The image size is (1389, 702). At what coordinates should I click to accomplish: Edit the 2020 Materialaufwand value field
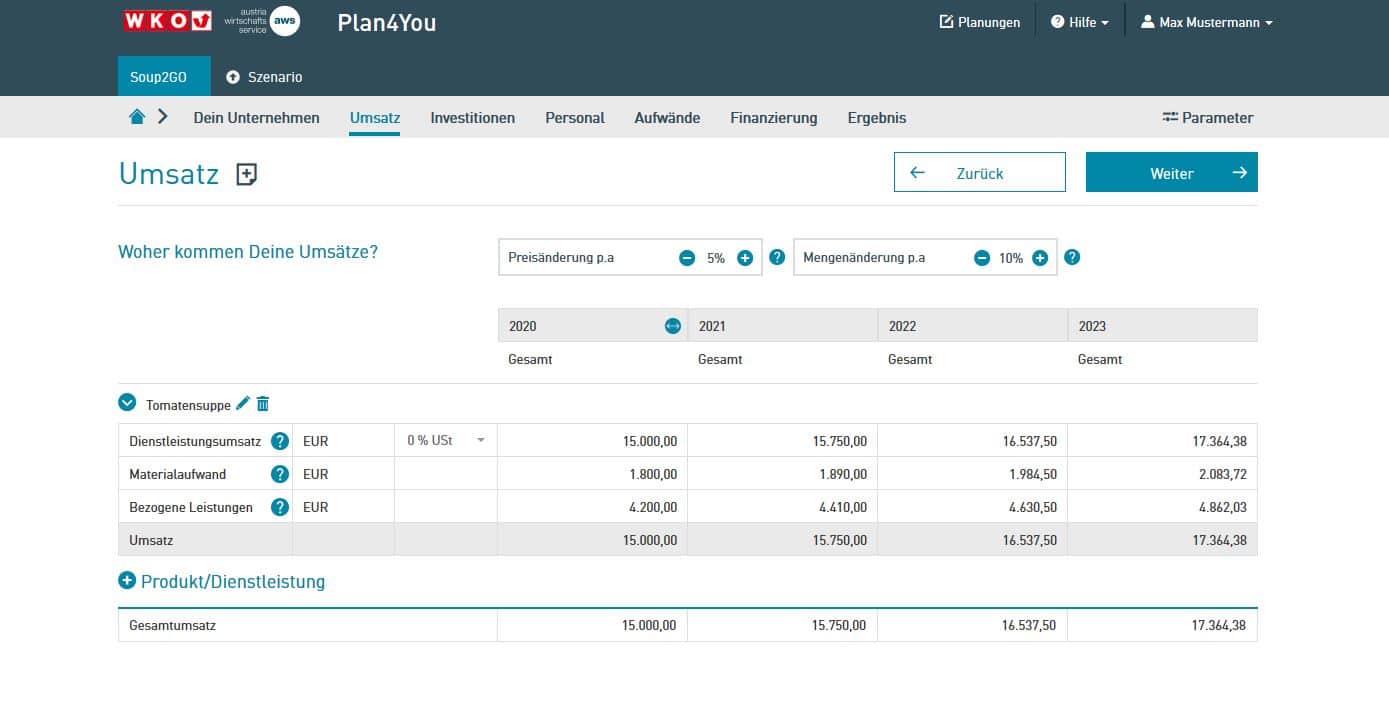pyautogui.click(x=592, y=474)
